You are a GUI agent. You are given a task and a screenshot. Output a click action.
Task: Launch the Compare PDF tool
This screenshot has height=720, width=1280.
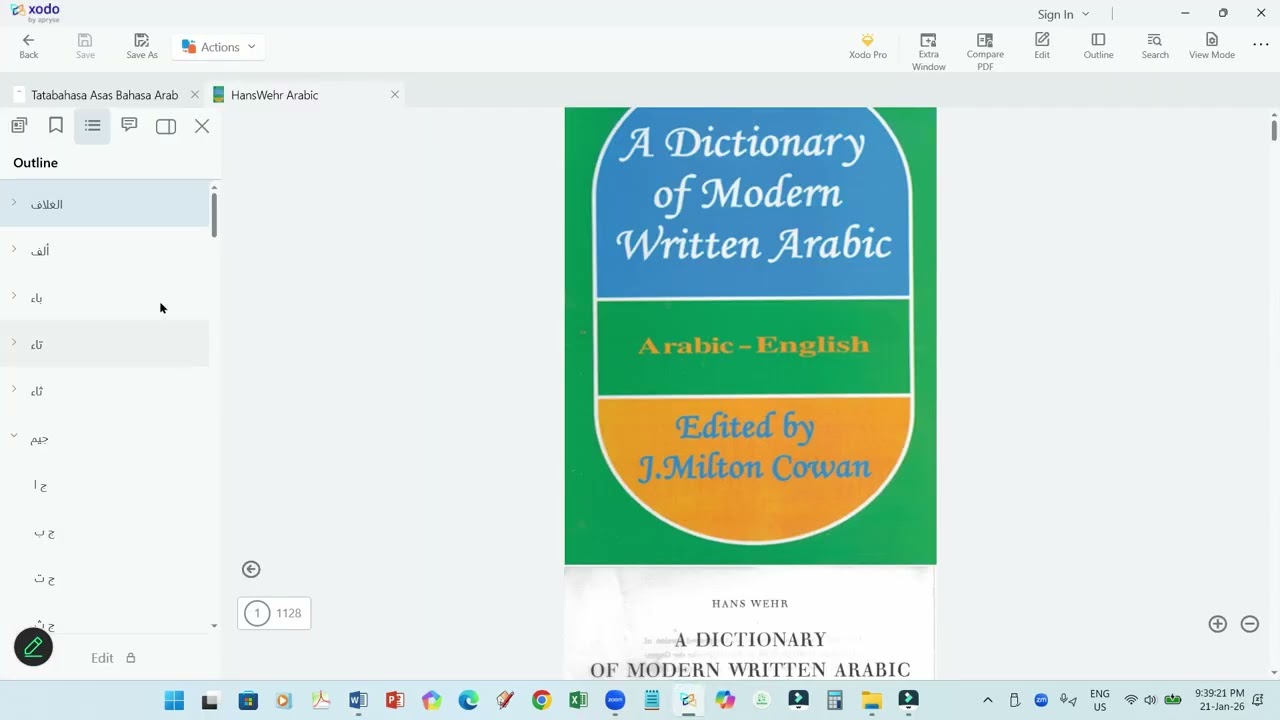coord(985,52)
